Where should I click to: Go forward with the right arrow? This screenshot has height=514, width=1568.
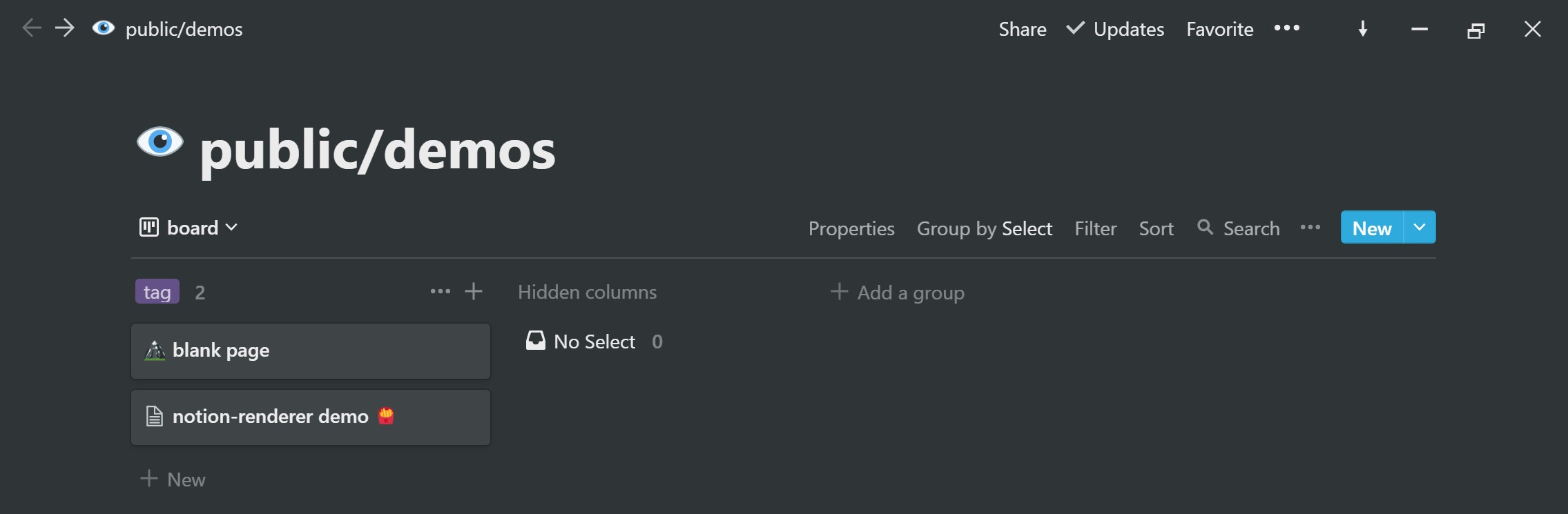(x=65, y=28)
